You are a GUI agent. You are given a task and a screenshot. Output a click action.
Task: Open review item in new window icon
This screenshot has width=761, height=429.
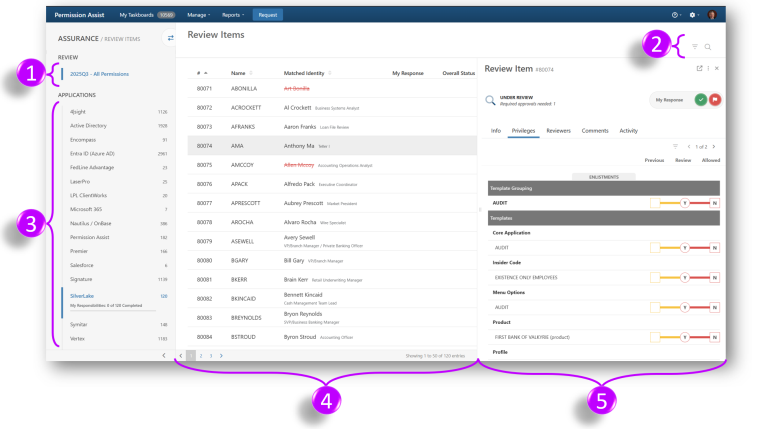[x=699, y=68]
